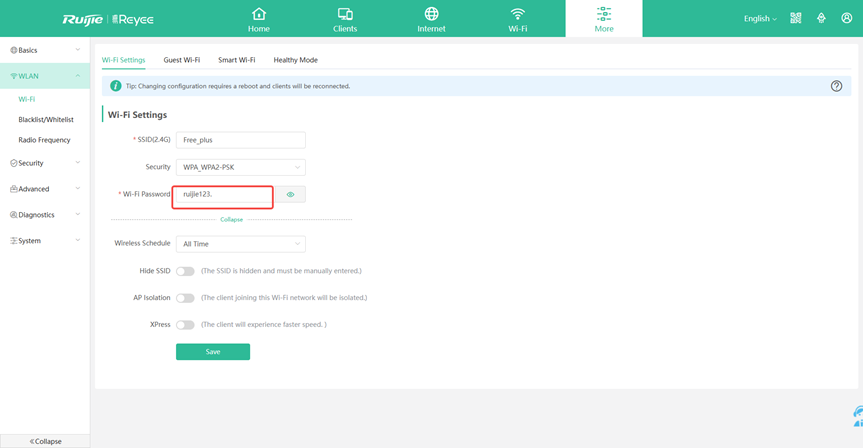
Task: Toggle the Hide SSID switch
Action: click(x=185, y=271)
